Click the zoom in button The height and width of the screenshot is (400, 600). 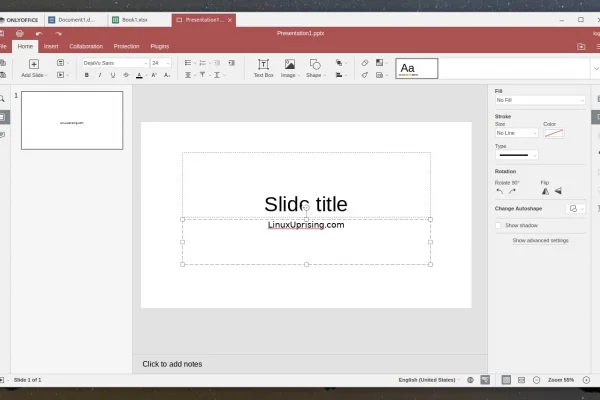pos(586,380)
